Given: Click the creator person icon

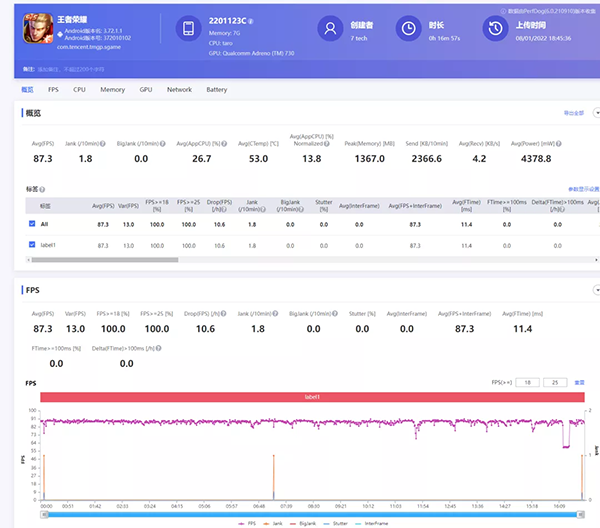Looking at the screenshot, I should tap(330, 29).
